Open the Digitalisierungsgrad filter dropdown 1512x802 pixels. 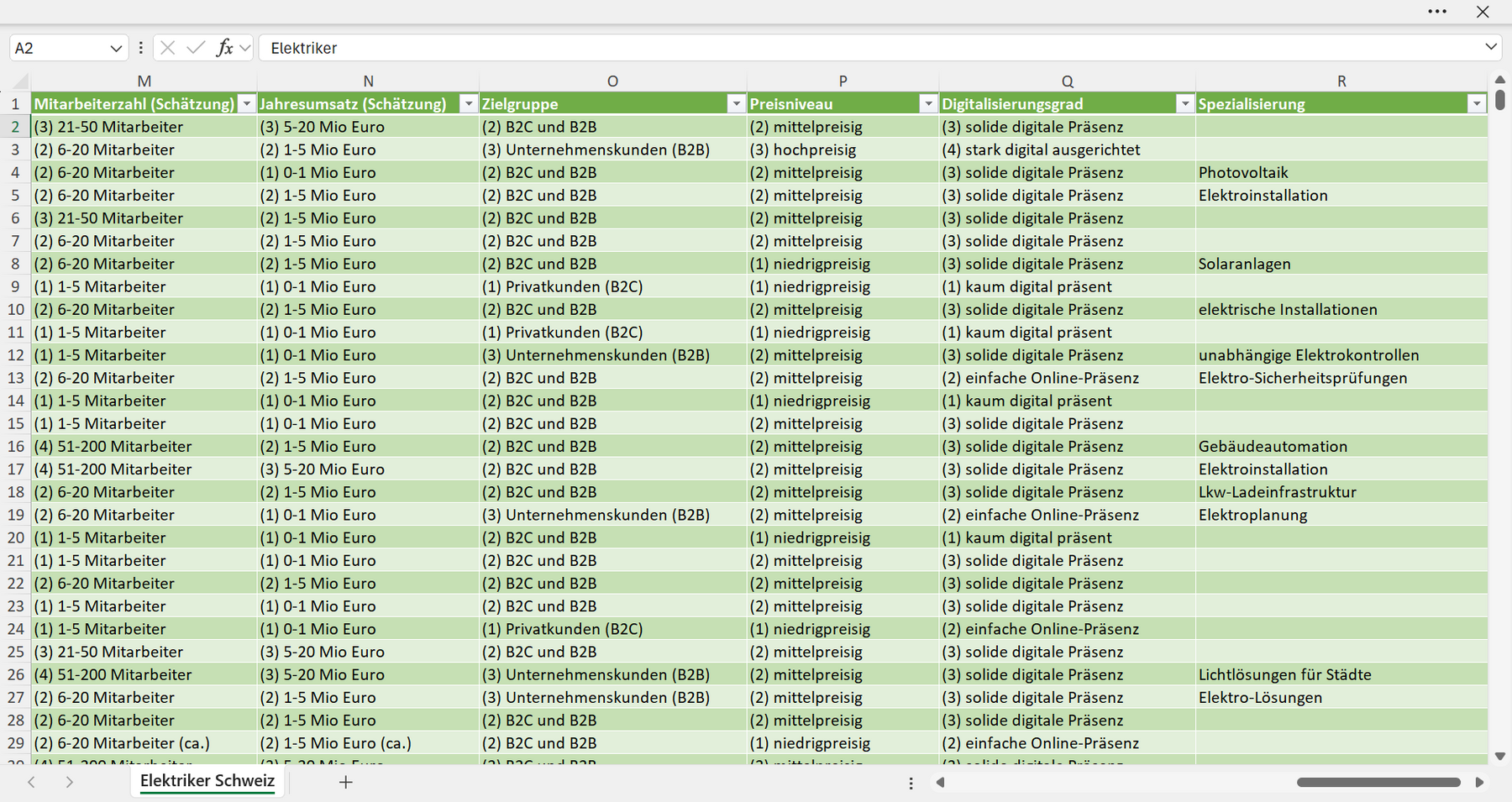tap(1184, 104)
